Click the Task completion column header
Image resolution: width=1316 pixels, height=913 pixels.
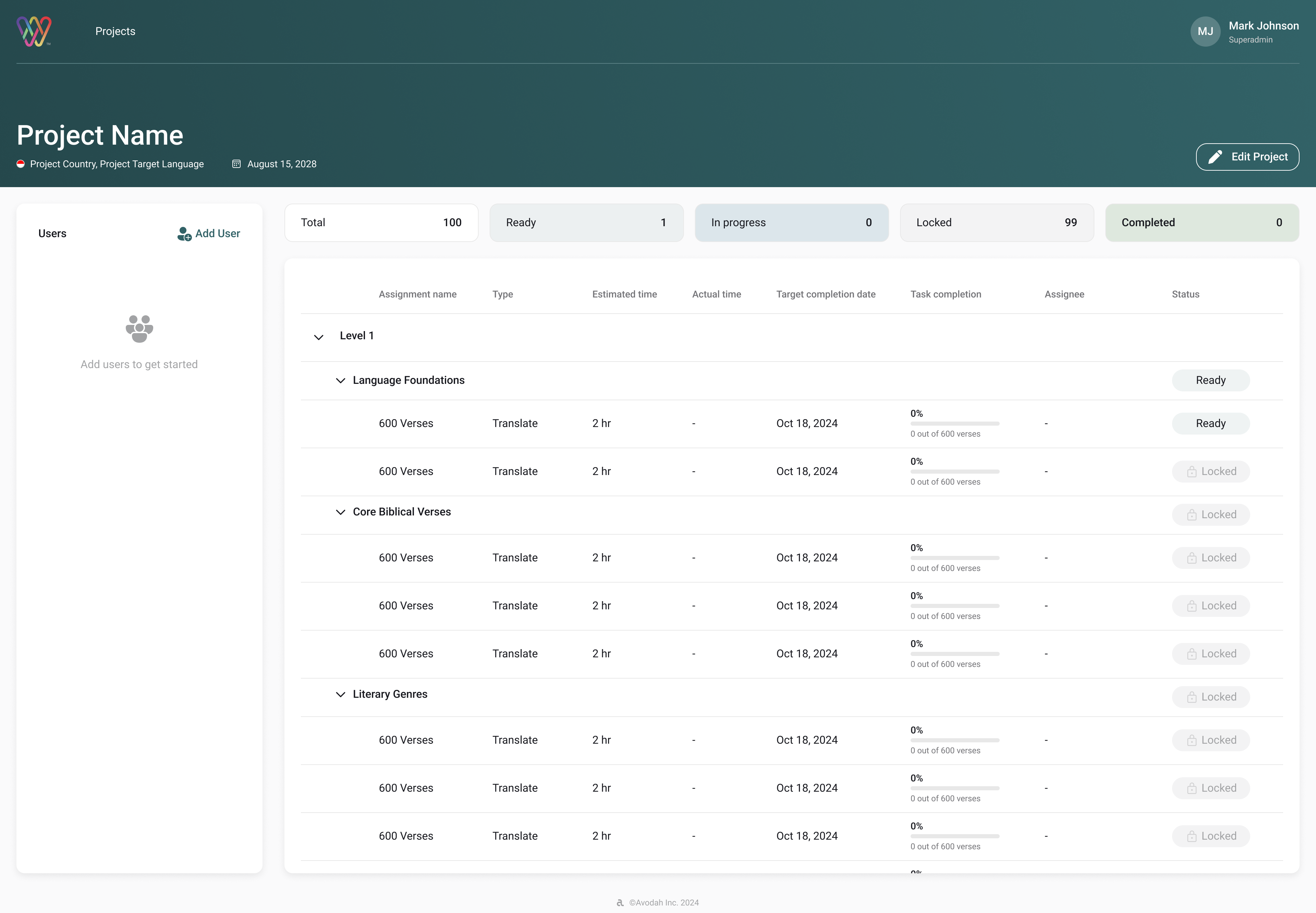(x=946, y=294)
